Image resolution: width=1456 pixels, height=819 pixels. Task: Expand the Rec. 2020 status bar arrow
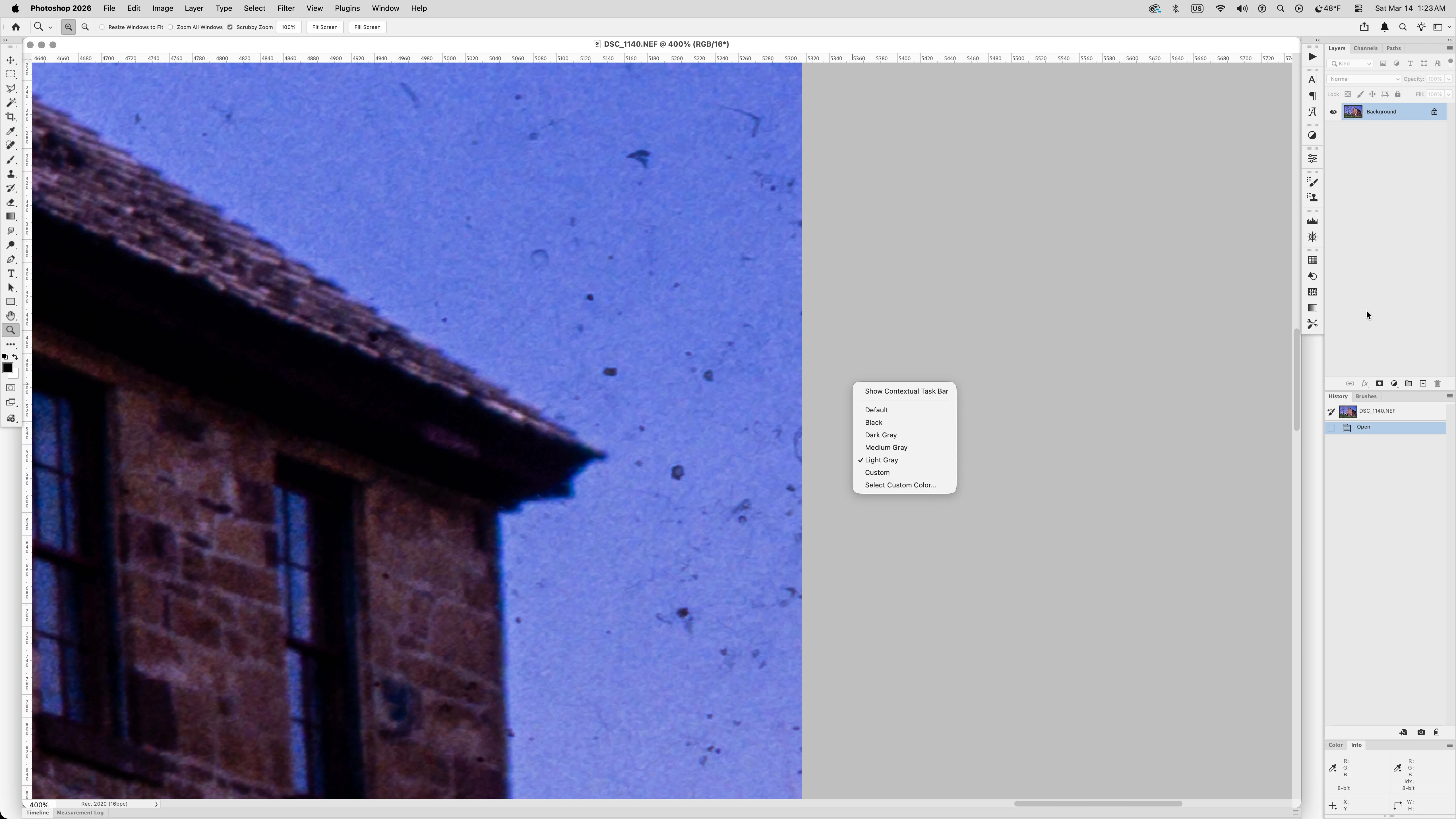tap(156, 804)
